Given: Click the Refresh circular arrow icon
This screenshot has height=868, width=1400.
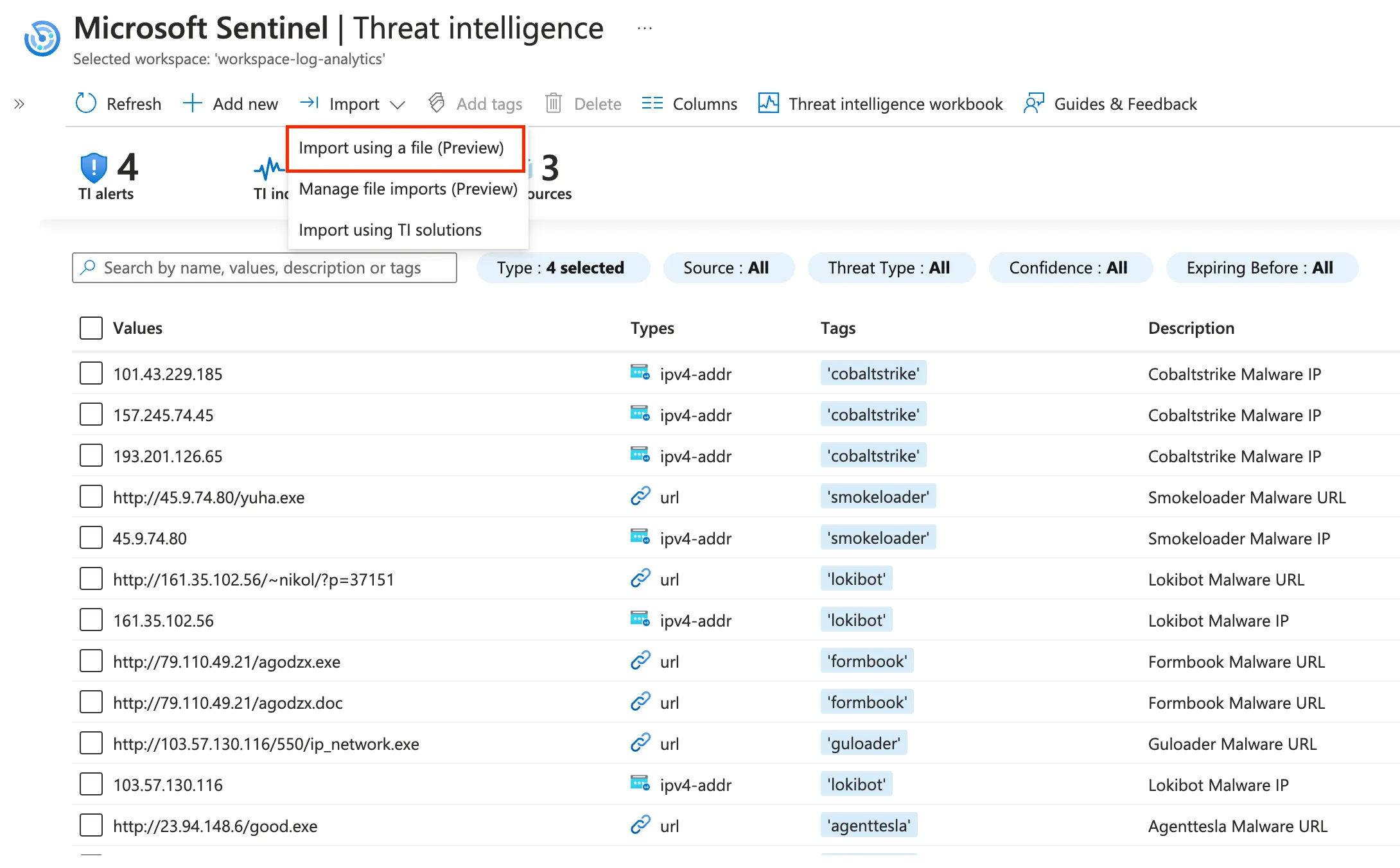Looking at the screenshot, I should point(86,103).
